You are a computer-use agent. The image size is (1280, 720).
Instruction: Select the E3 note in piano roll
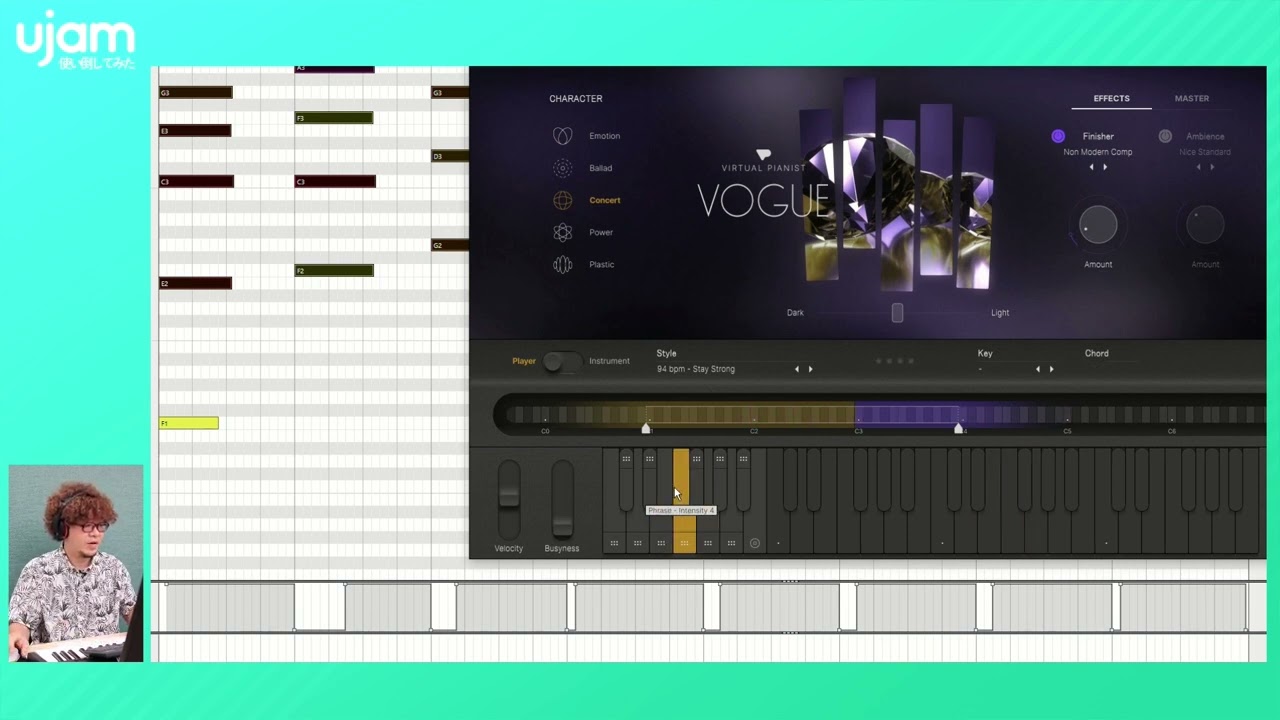coord(195,130)
